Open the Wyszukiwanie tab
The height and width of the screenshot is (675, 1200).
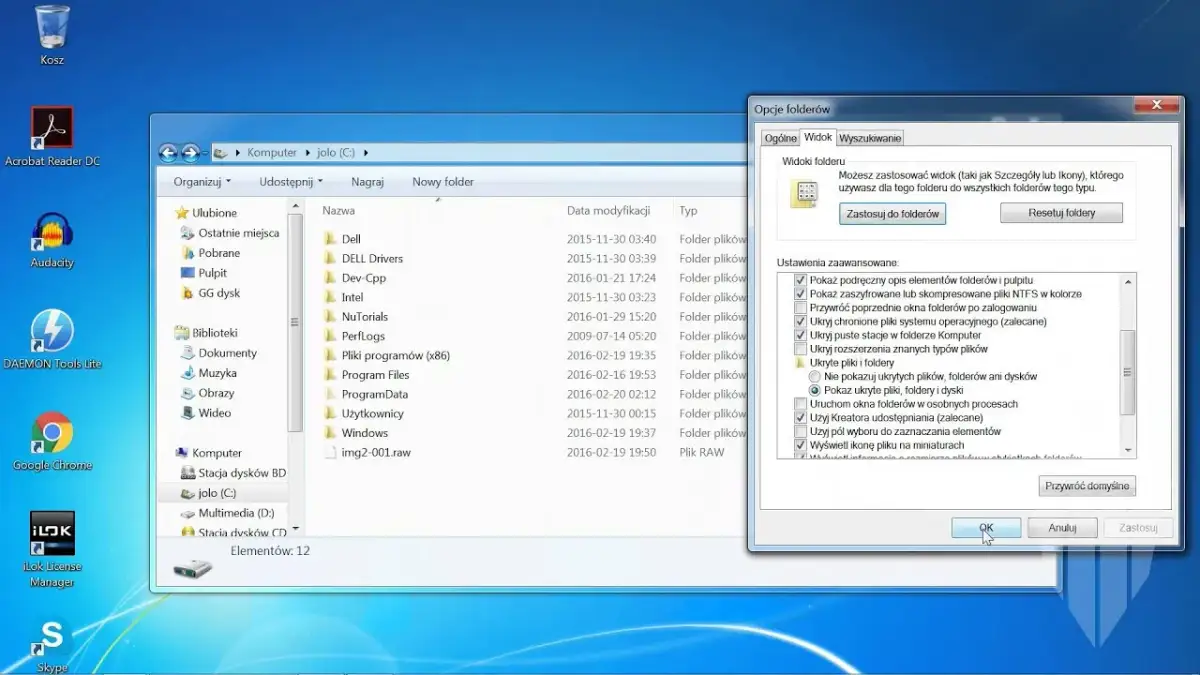869,138
